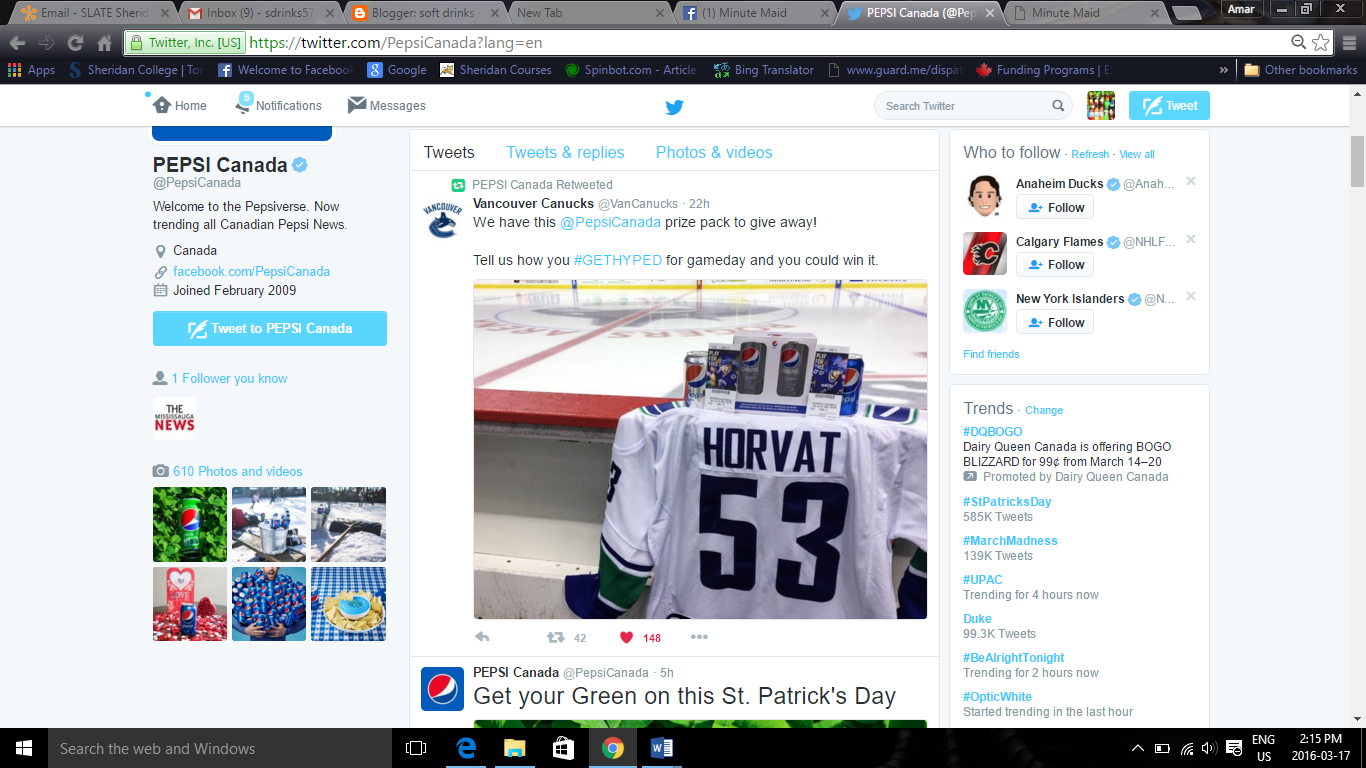Click the reply arrow under Canucks tweet

[x=482, y=637]
